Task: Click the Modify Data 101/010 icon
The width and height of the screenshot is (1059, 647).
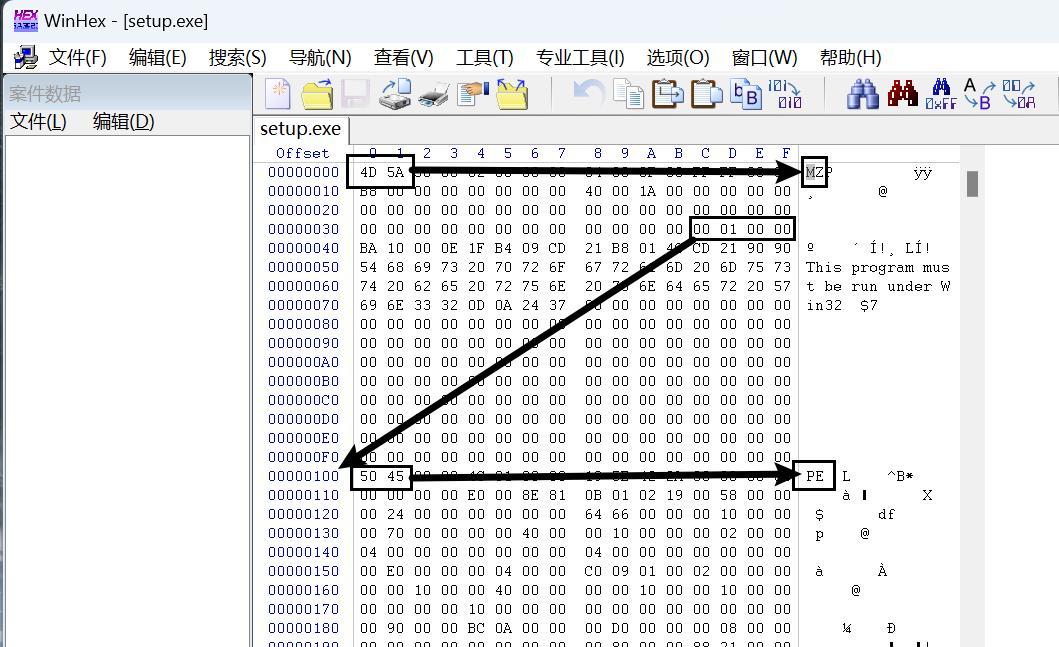Action: point(785,94)
